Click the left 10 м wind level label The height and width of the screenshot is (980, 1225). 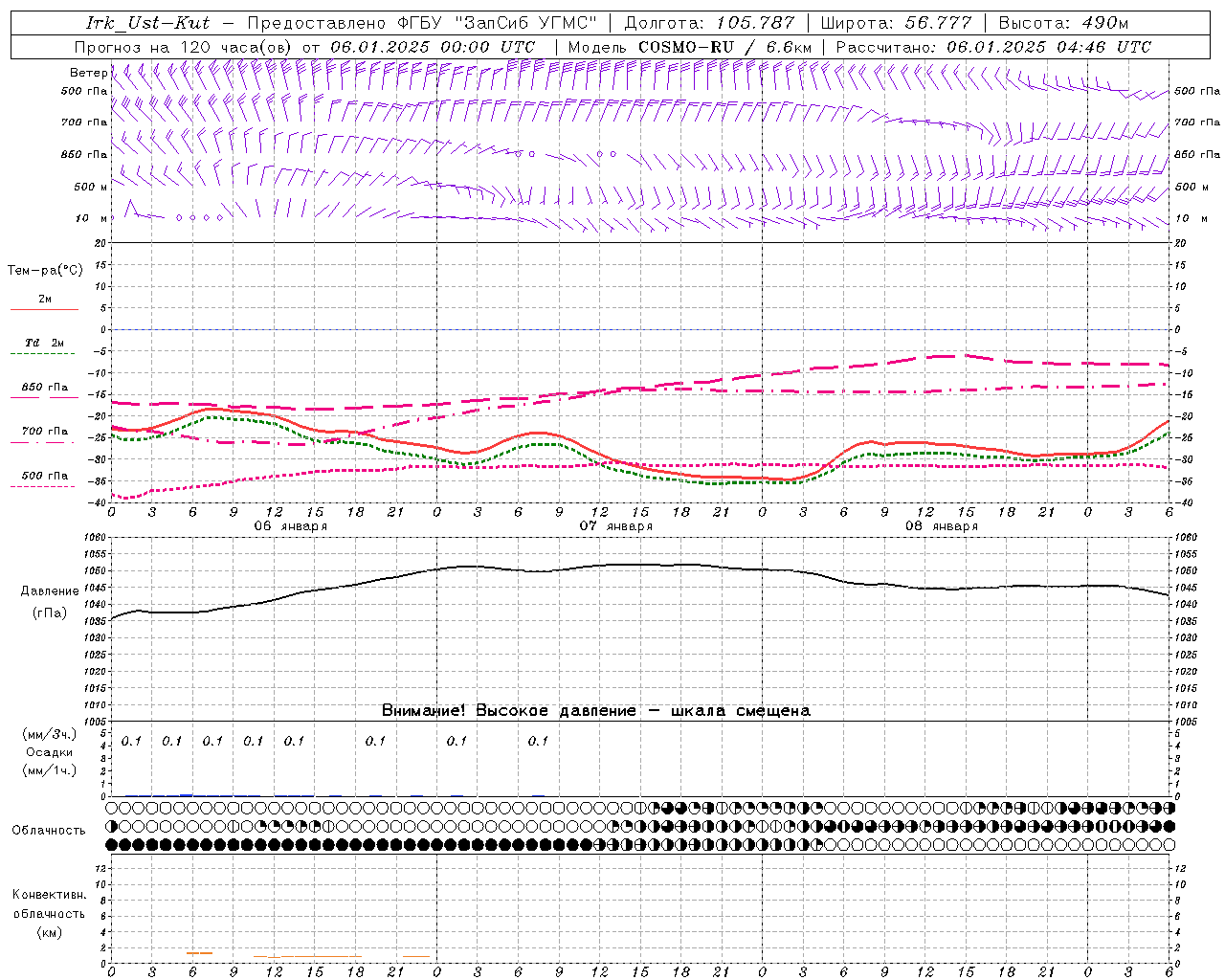[x=92, y=218]
